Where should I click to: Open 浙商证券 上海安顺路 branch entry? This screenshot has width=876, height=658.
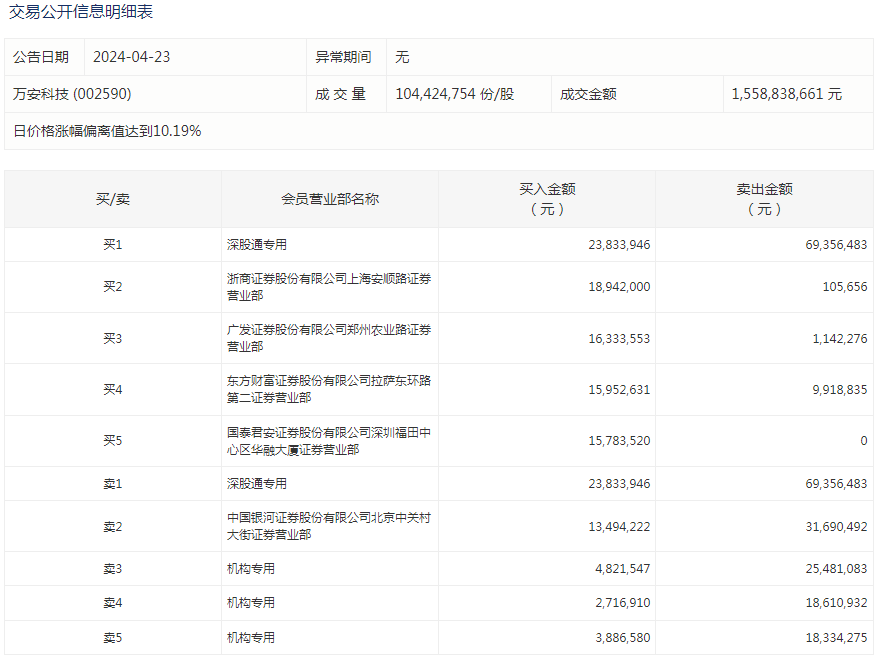[x=329, y=287]
